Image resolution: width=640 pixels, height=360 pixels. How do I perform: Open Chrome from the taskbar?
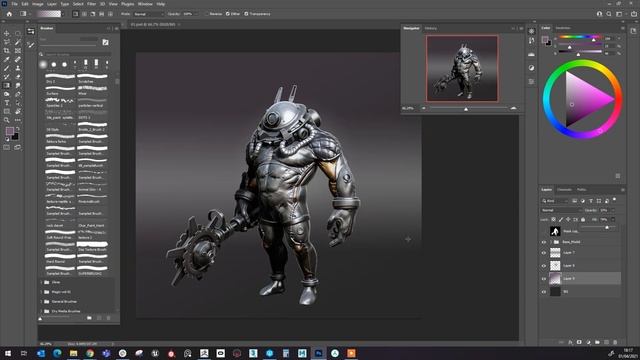(x=90, y=353)
